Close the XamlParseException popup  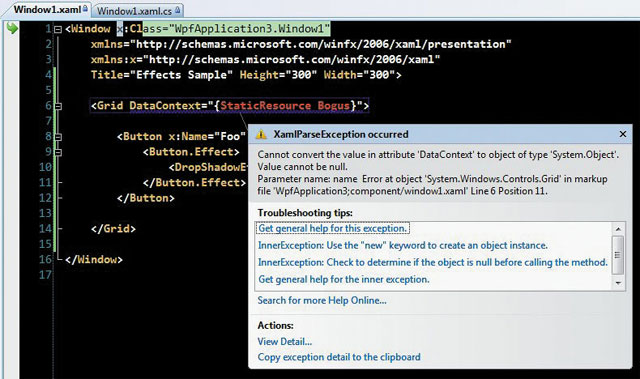[x=622, y=134]
